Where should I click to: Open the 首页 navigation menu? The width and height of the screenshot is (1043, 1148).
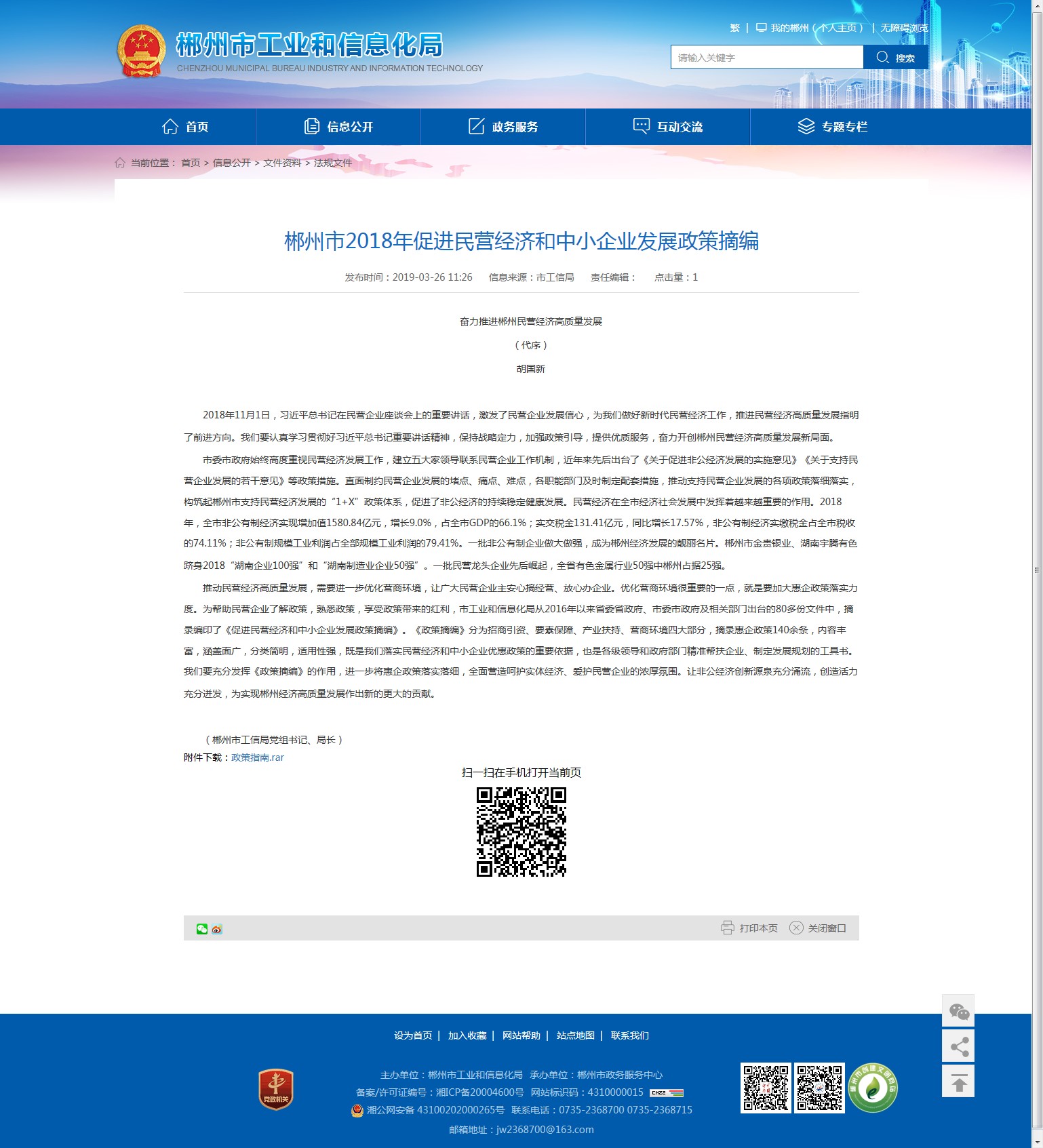coord(185,127)
